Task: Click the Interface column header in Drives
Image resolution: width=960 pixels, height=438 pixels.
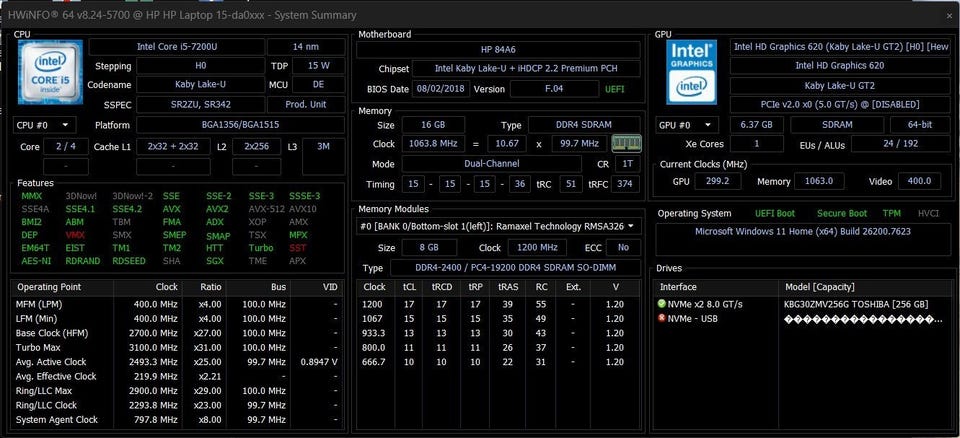Action: (x=682, y=287)
